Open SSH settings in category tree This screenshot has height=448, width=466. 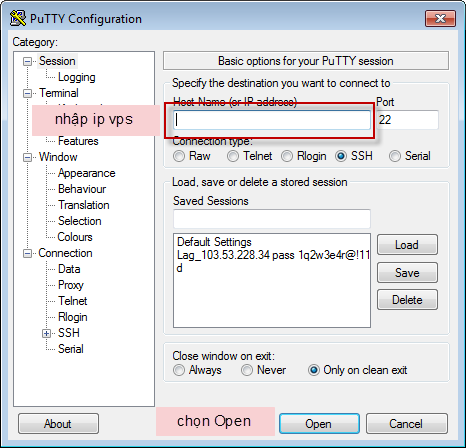coord(69,333)
